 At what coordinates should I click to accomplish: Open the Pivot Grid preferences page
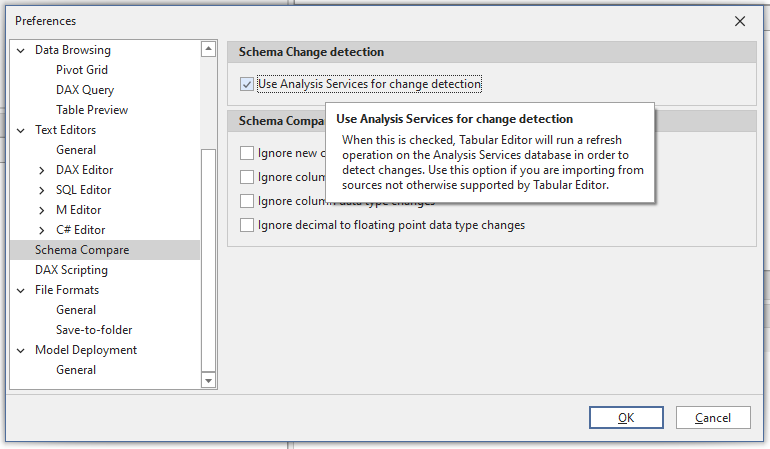click(82, 70)
